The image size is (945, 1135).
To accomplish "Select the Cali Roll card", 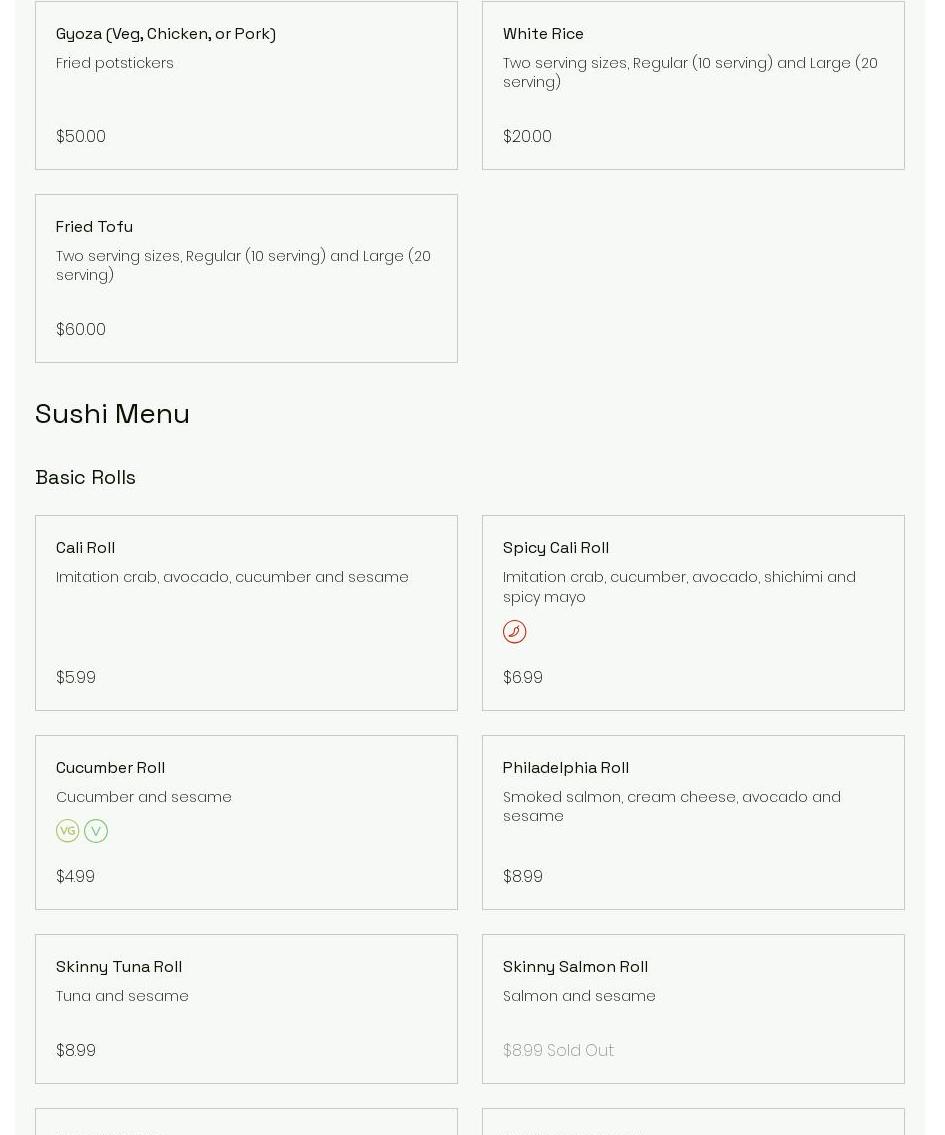I will [x=246, y=612].
